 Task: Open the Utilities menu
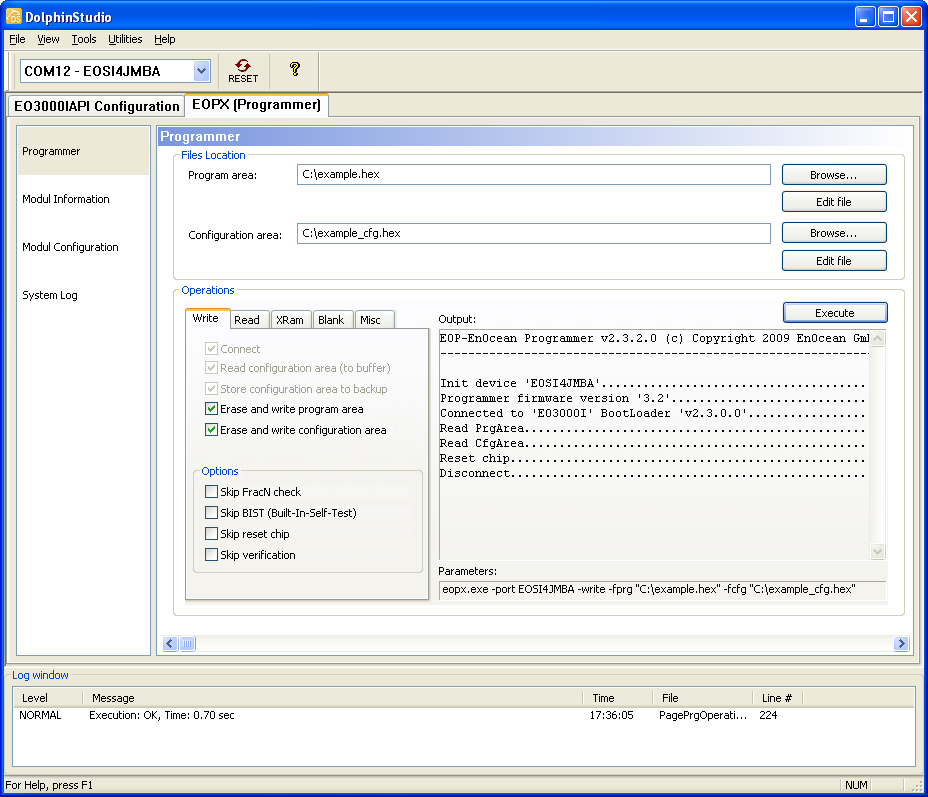coord(125,39)
